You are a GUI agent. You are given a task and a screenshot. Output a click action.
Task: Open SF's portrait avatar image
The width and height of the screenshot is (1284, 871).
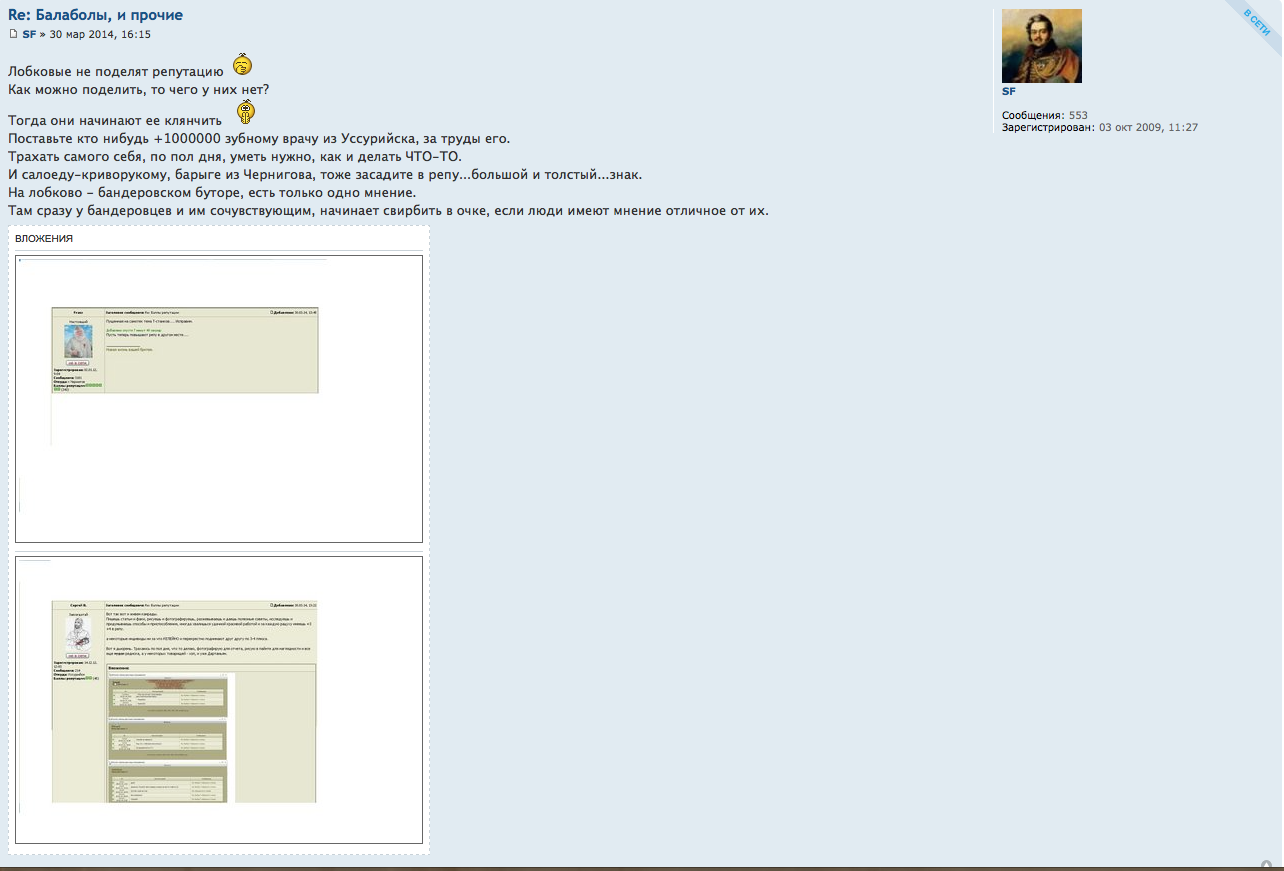[1041, 46]
